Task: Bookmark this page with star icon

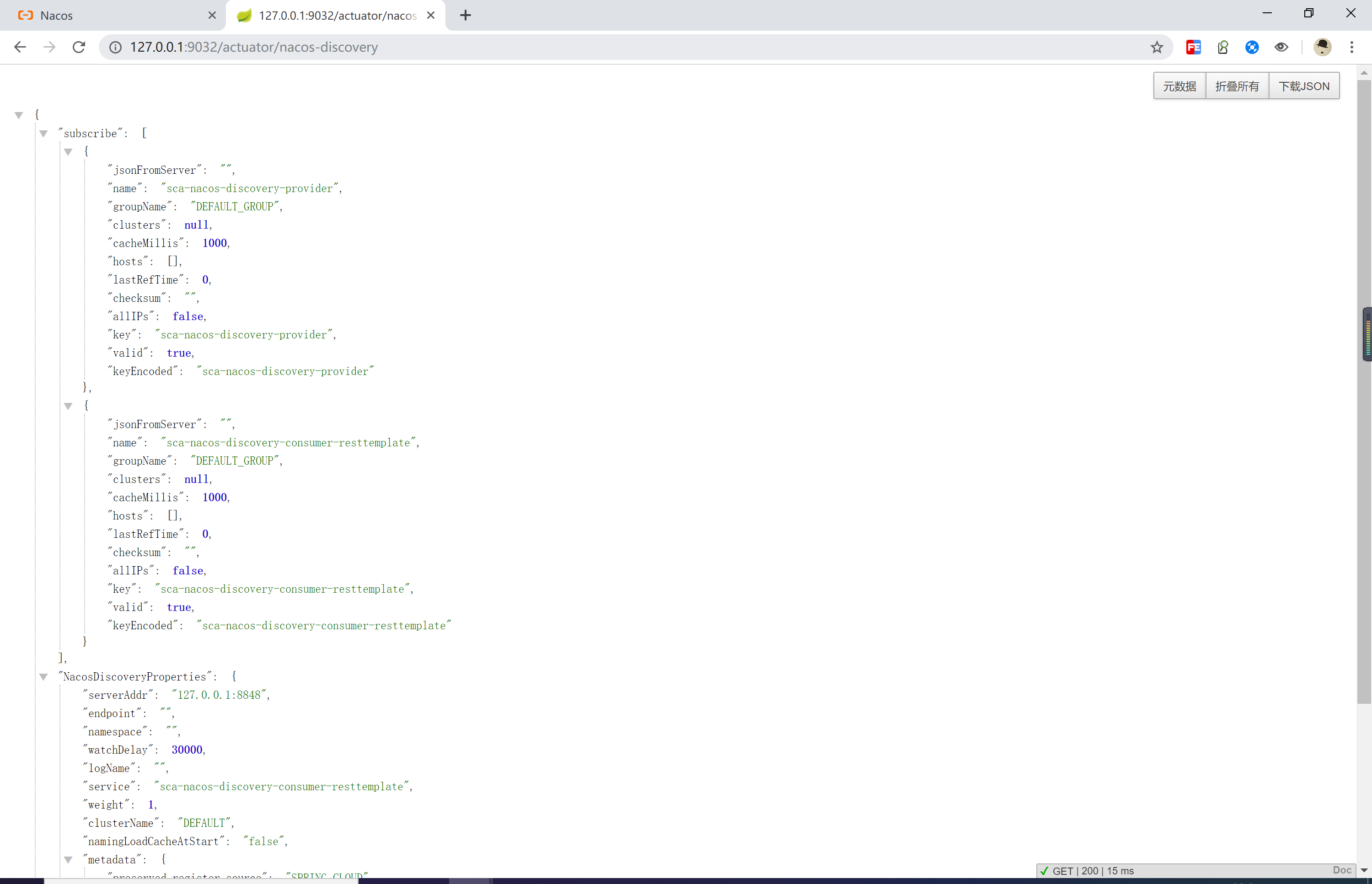Action: [x=1156, y=47]
